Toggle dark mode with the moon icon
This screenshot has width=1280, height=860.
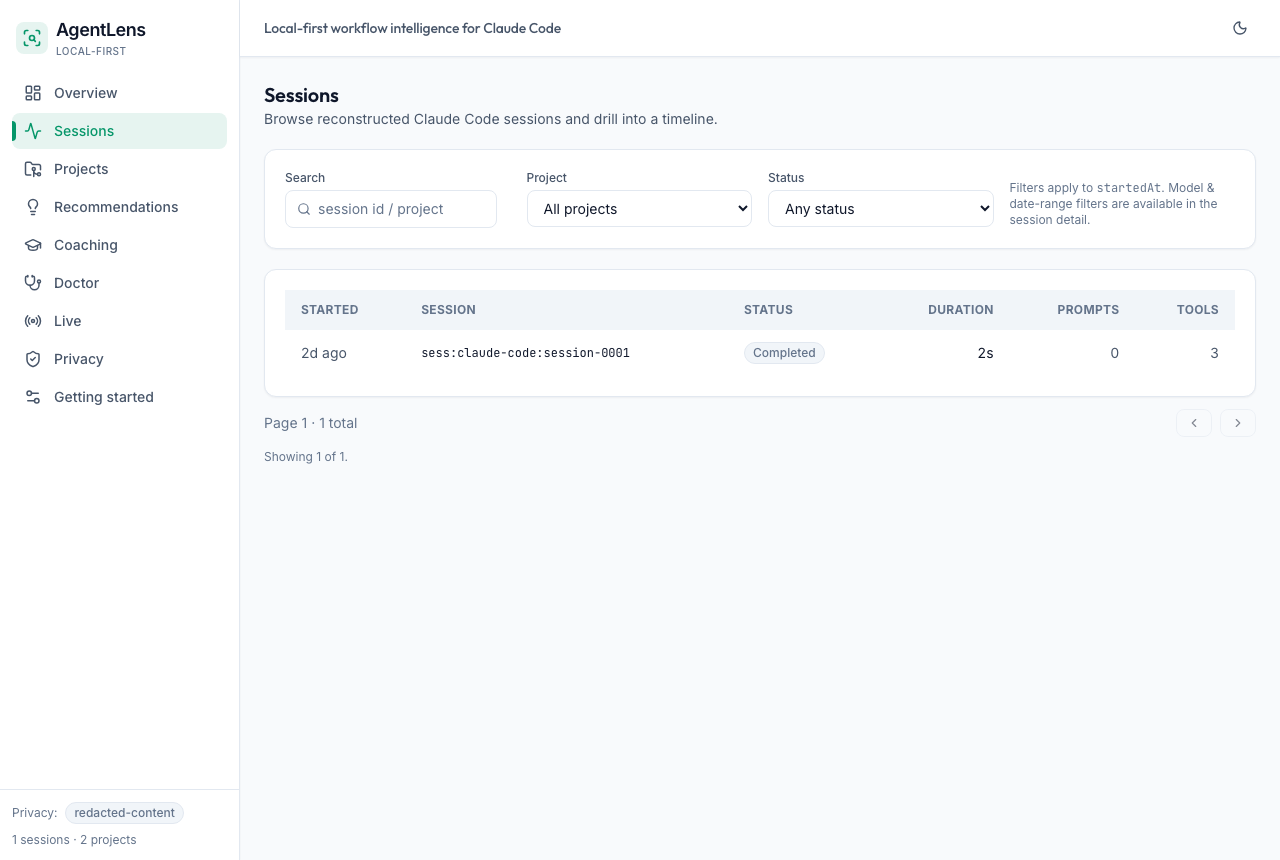[1240, 28]
